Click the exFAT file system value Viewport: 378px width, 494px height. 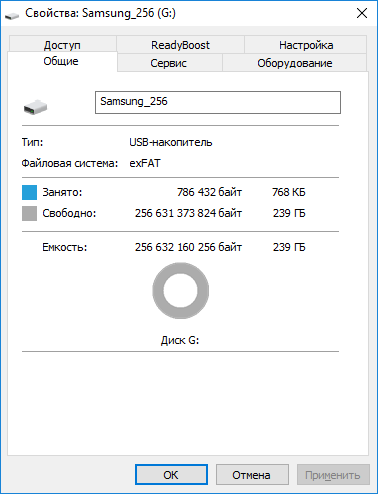coord(145,163)
